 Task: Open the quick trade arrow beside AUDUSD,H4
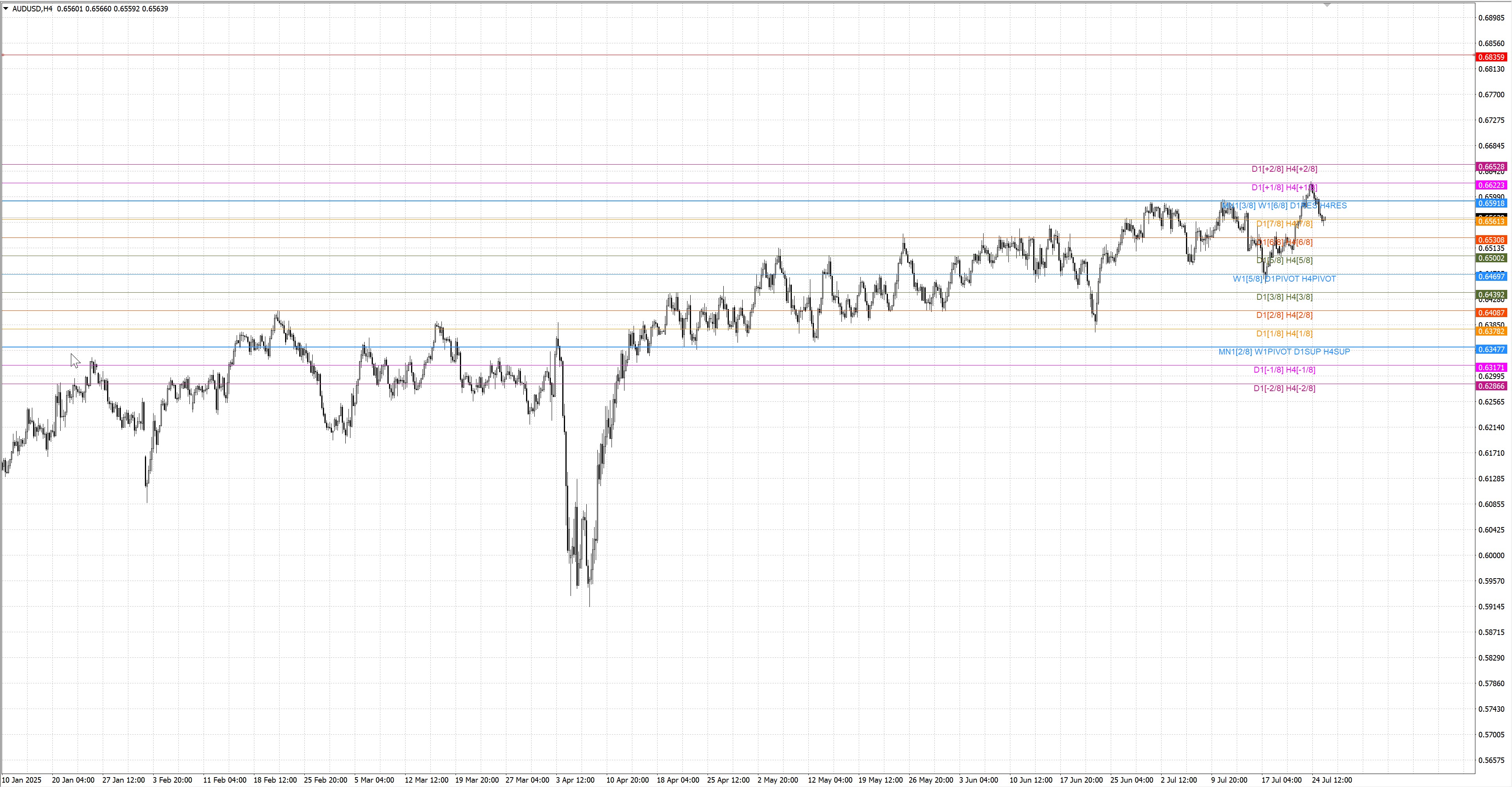[x=6, y=9]
